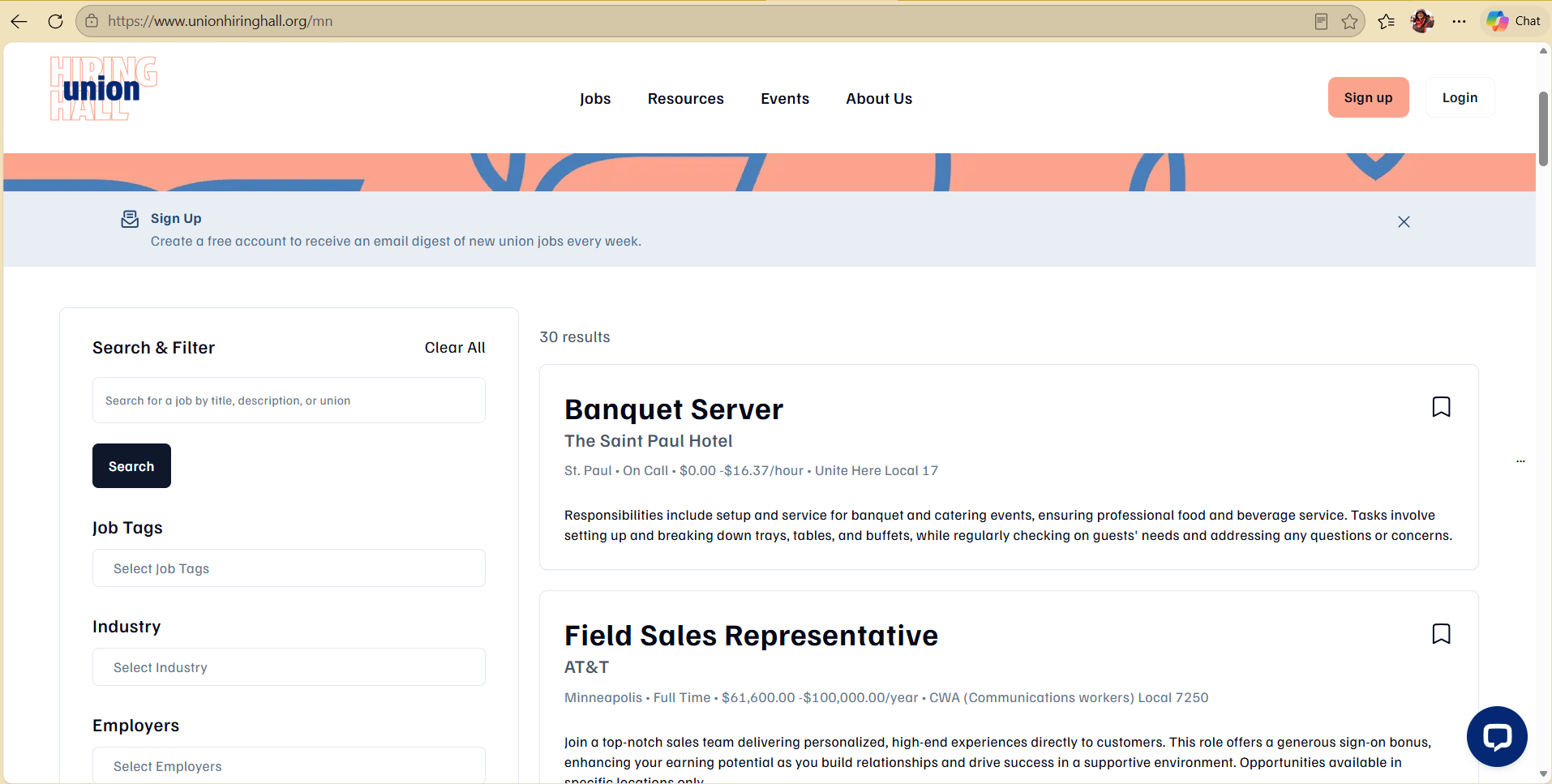
Task: Open the Jobs menu item
Action: 595,98
